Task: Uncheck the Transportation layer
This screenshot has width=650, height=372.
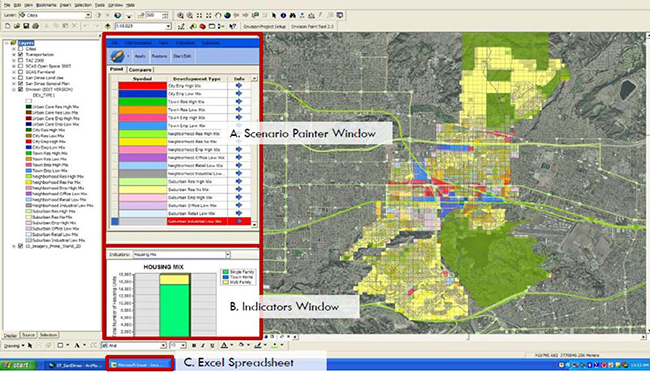Action: click(x=20, y=55)
